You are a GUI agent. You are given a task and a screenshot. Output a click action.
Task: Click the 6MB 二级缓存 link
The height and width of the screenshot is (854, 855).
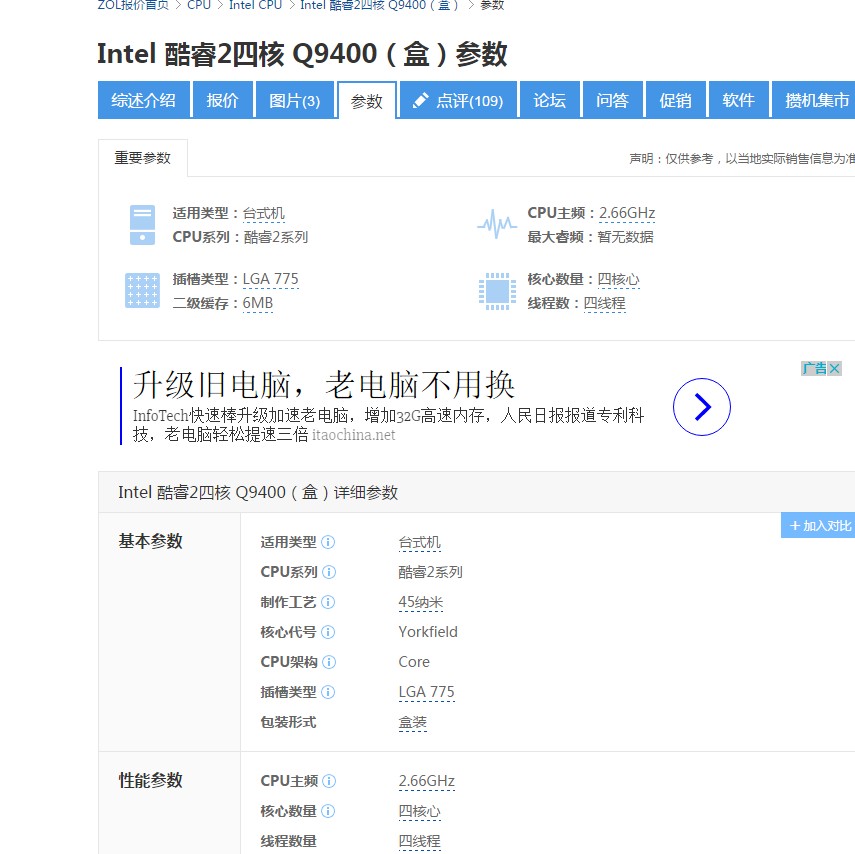coord(257,303)
